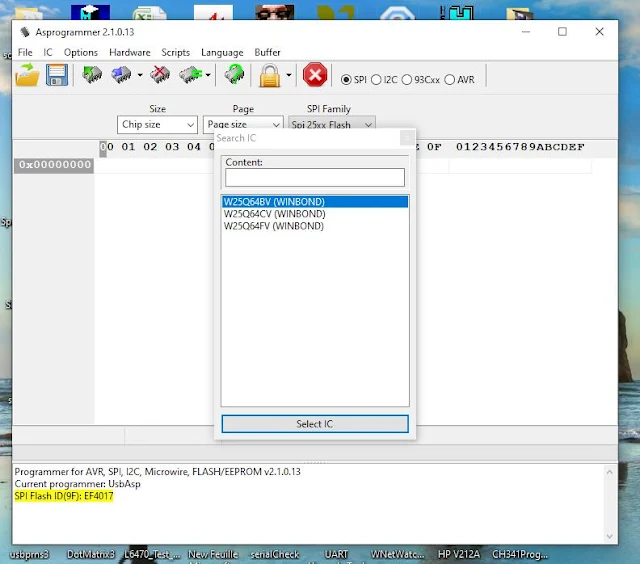This screenshot has width=640, height=564.
Task: Expand the Chip size dropdown
Action: (157, 124)
